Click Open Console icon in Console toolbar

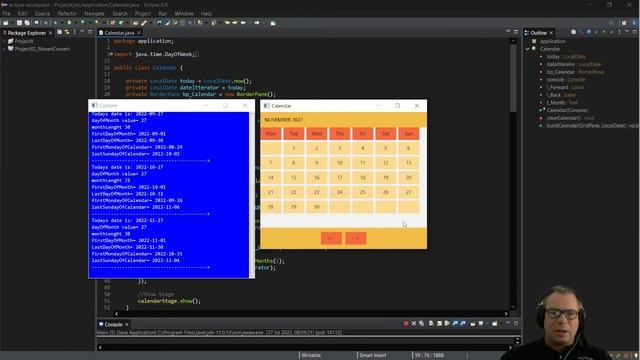(495, 324)
